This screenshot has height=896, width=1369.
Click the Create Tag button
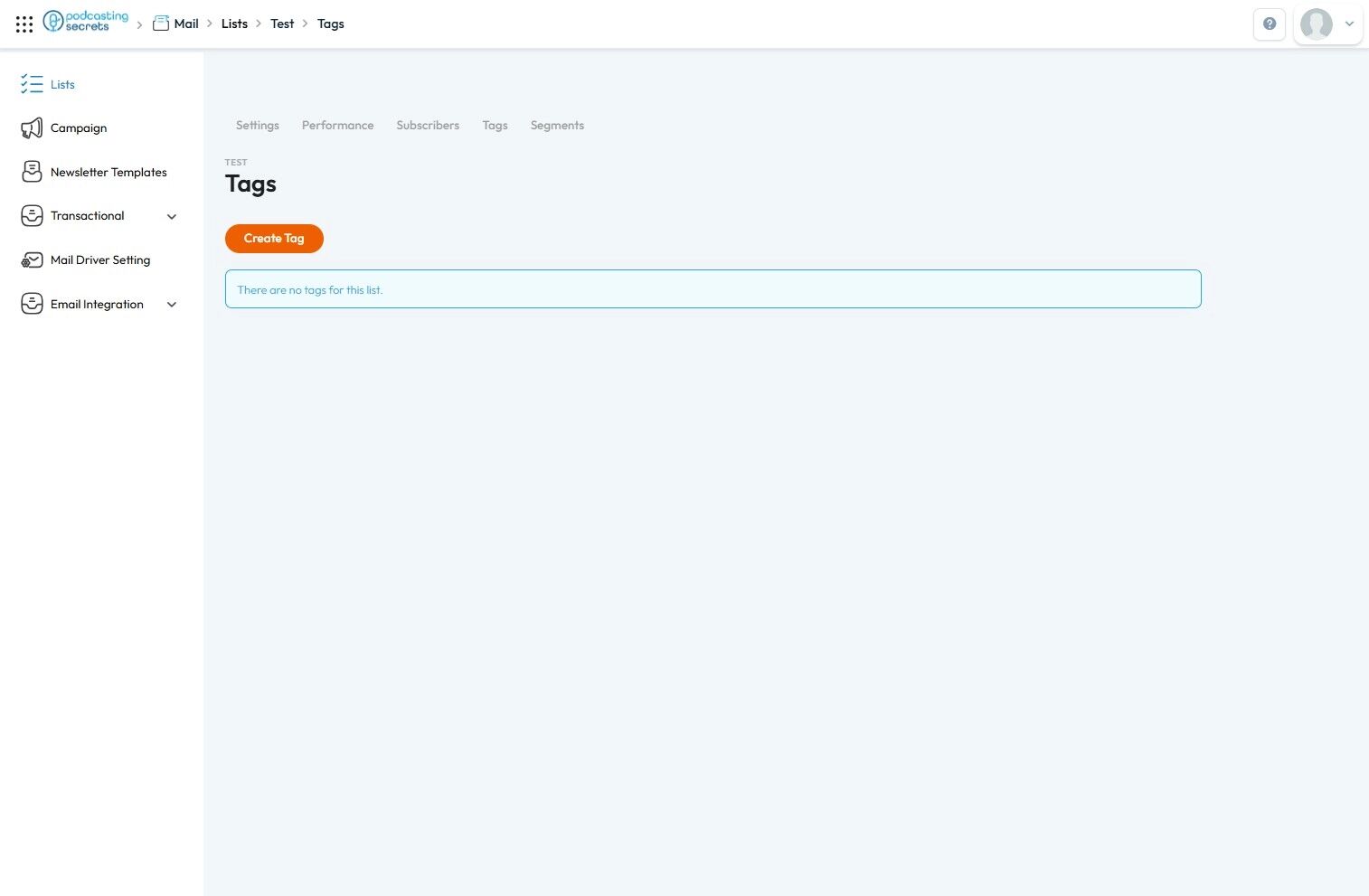[x=274, y=239]
